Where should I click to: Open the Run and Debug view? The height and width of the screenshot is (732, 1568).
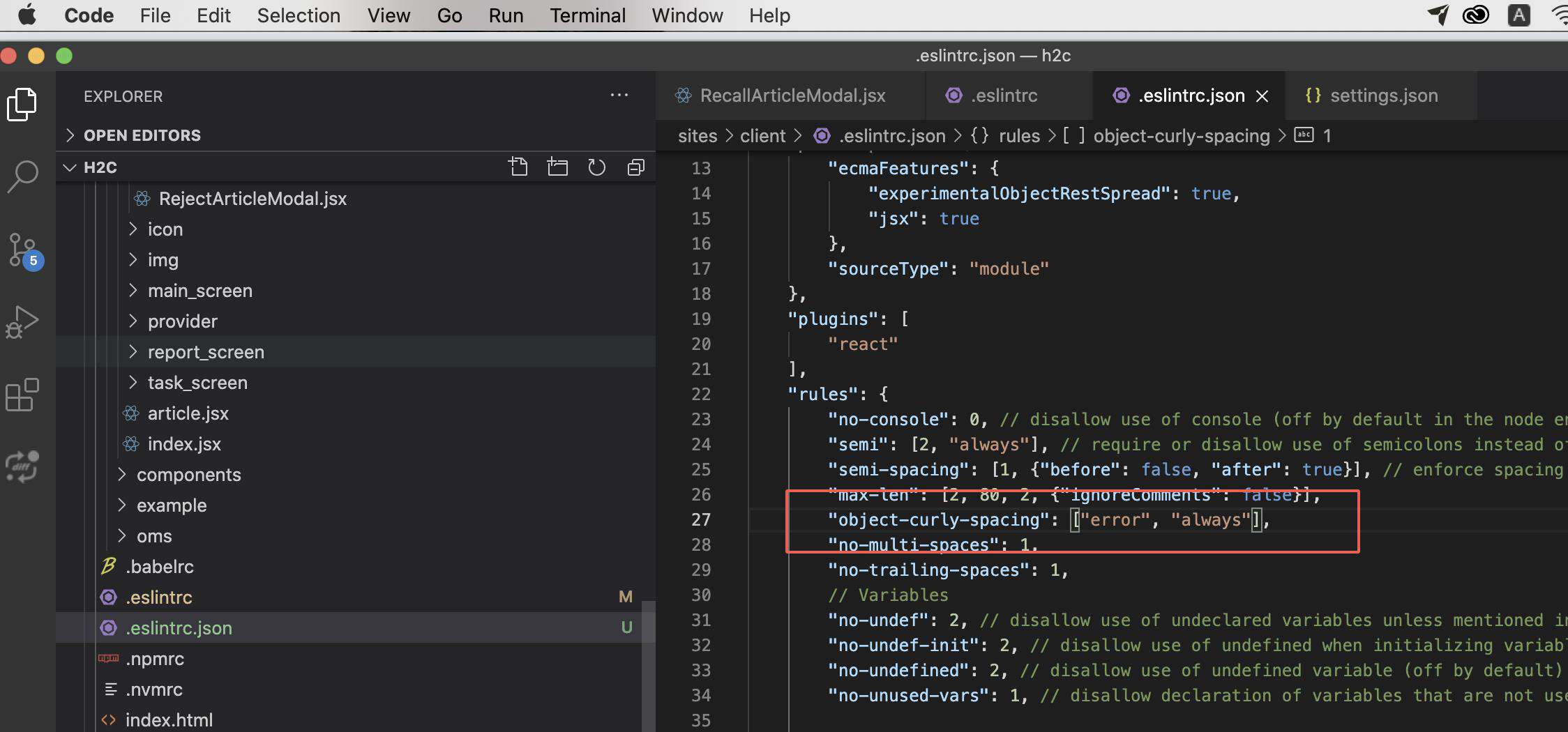click(x=22, y=322)
